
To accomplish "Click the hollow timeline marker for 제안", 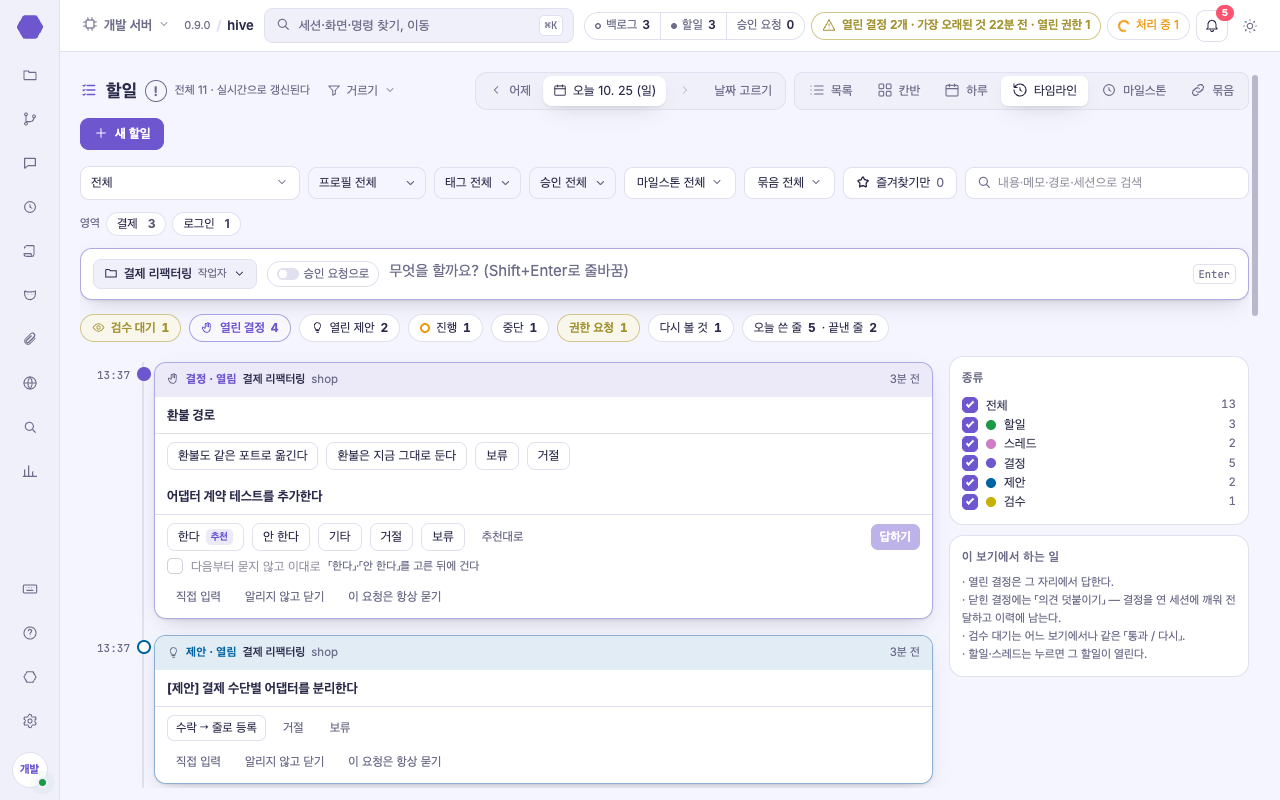I will coord(144,647).
